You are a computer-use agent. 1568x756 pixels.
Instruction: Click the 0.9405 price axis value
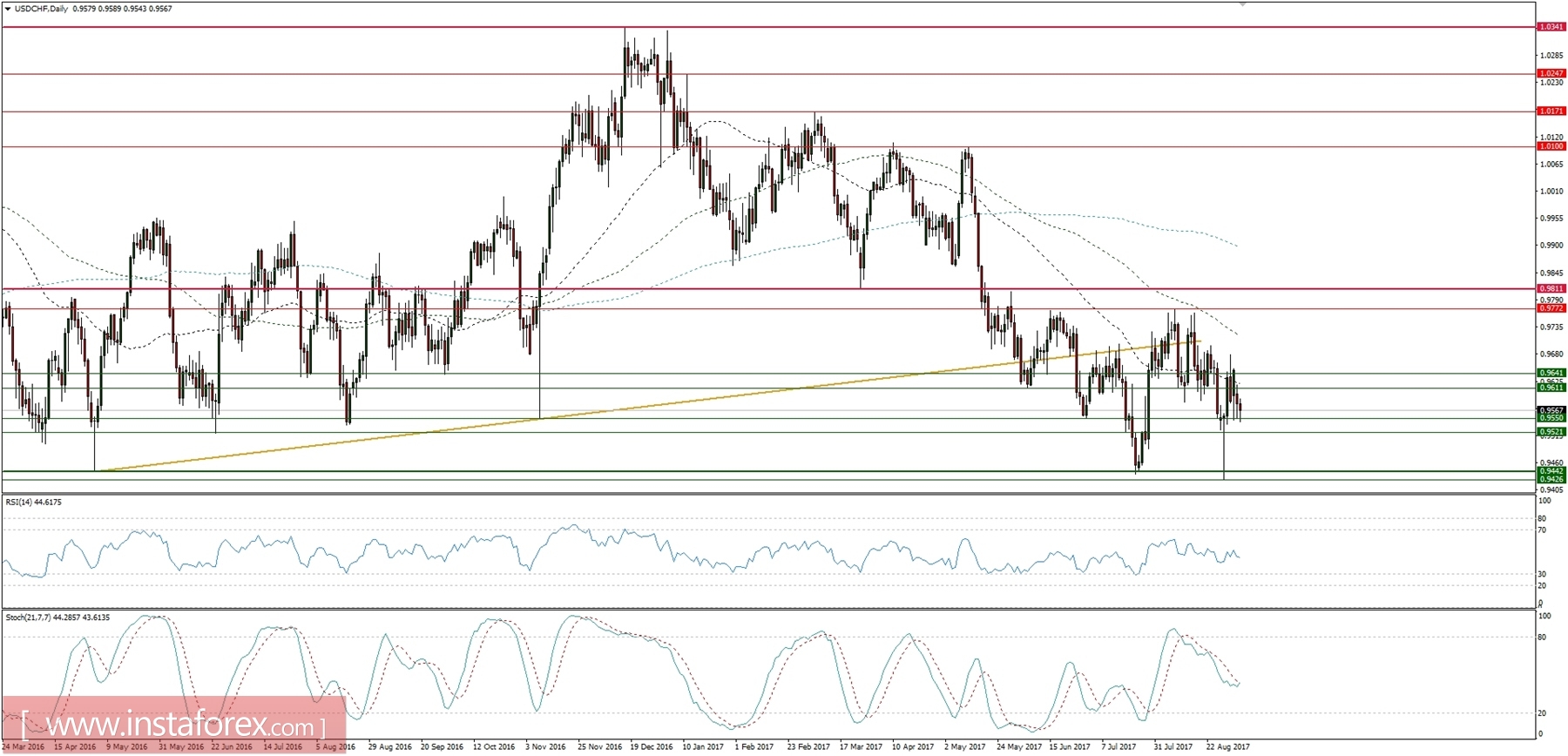1551,490
